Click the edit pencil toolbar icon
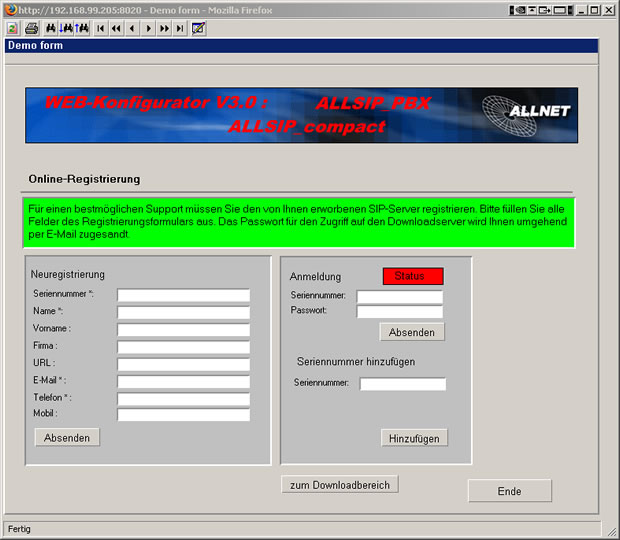Viewport: 620px width, 540px height. pyautogui.click(x=198, y=28)
